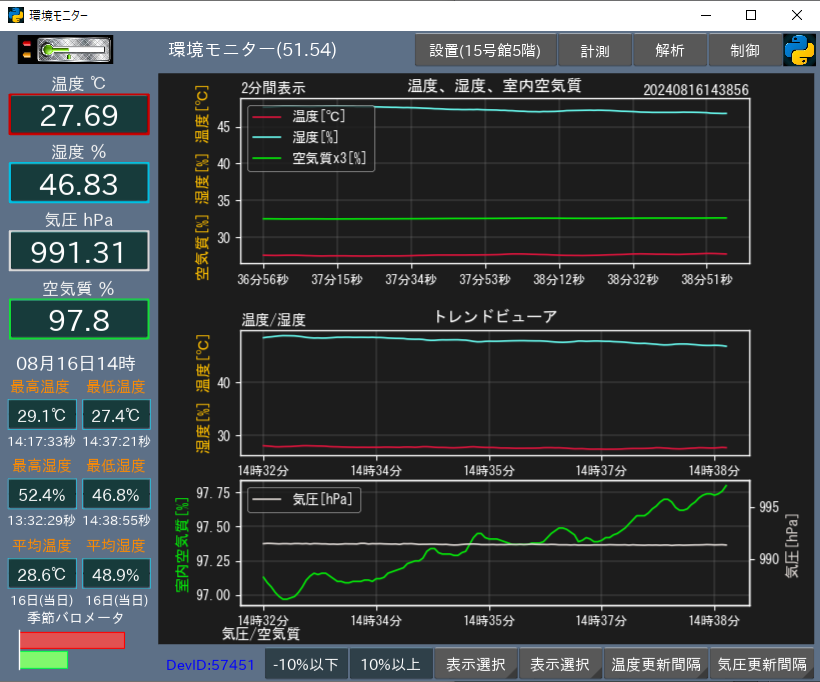
Task: Click the timestamp 20240816143856
Action: (696, 90)
